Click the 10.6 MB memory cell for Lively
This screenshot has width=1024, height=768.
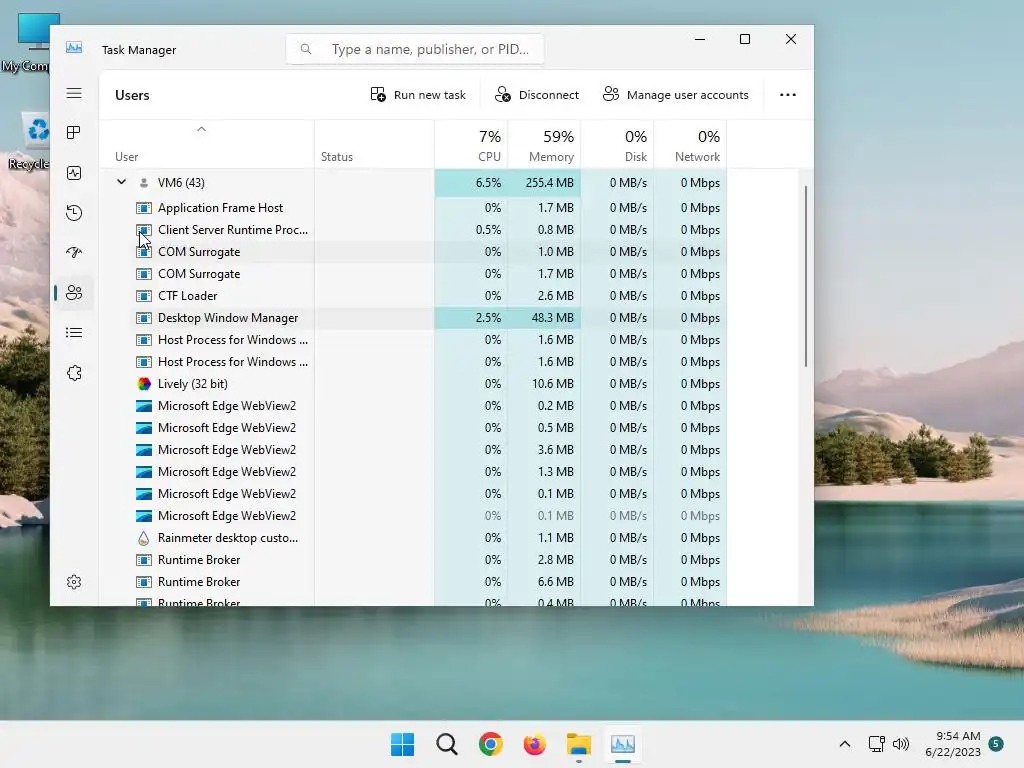(544, 384)
